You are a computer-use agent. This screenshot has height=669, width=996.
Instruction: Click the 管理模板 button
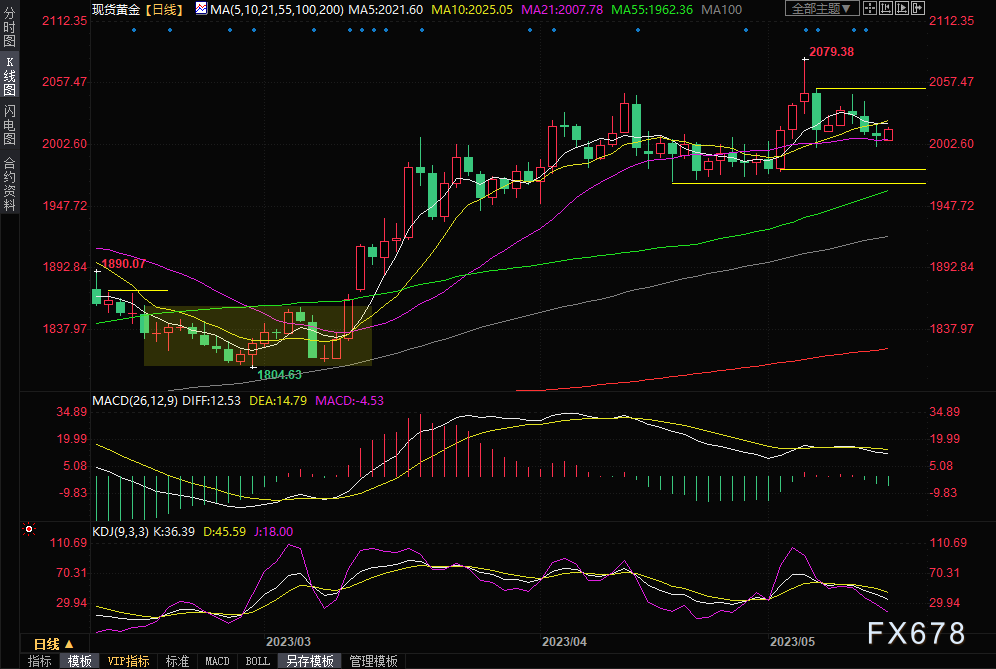pyautogui.click(x=374, y=661)
